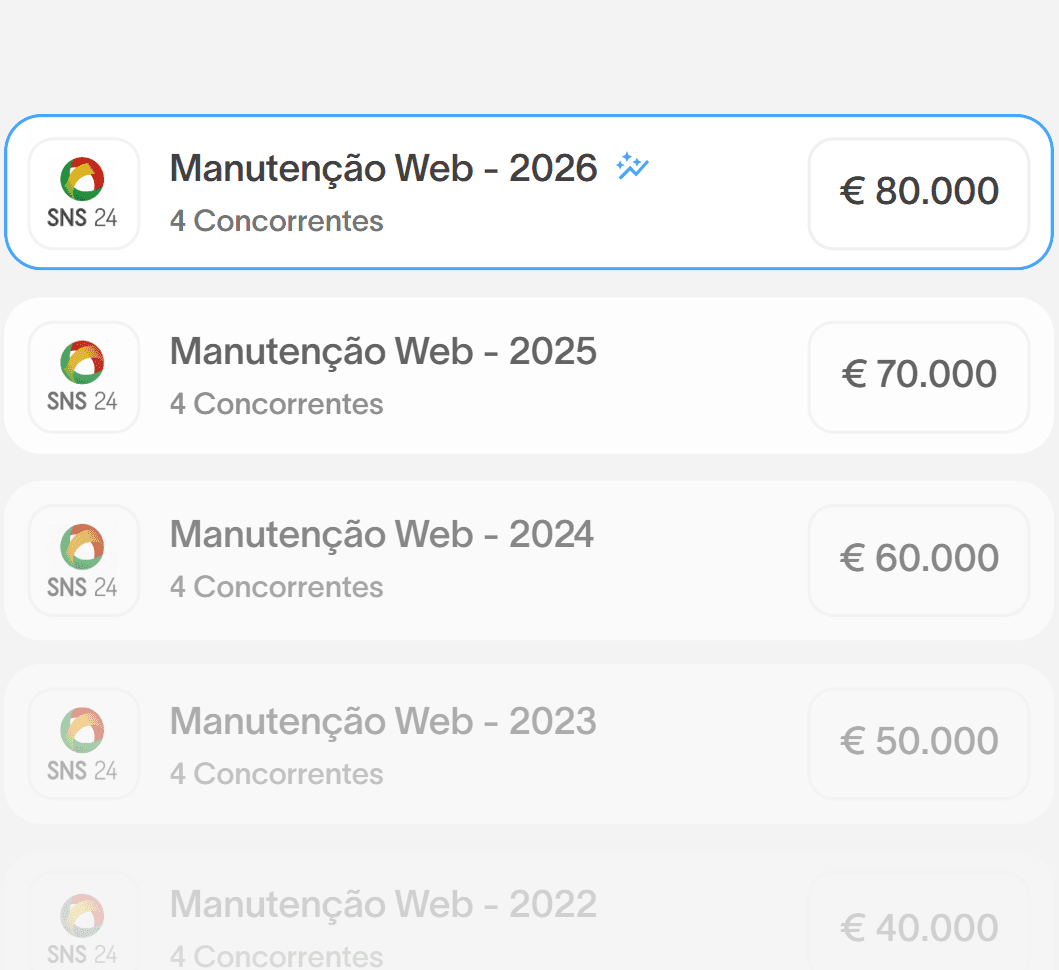Click SNS 24 logo on Manutenção Web 2026
This screenshot has width=1059, height=970.
pyautogui.click(x=84, y=194)
